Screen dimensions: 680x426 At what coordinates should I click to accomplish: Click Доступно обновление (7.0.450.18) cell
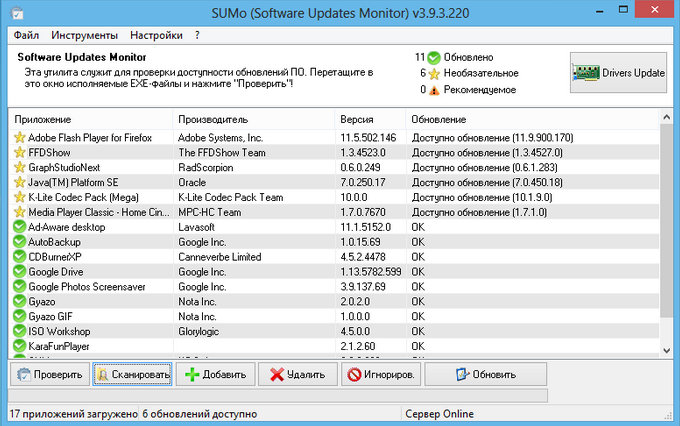tap(487, 182)
